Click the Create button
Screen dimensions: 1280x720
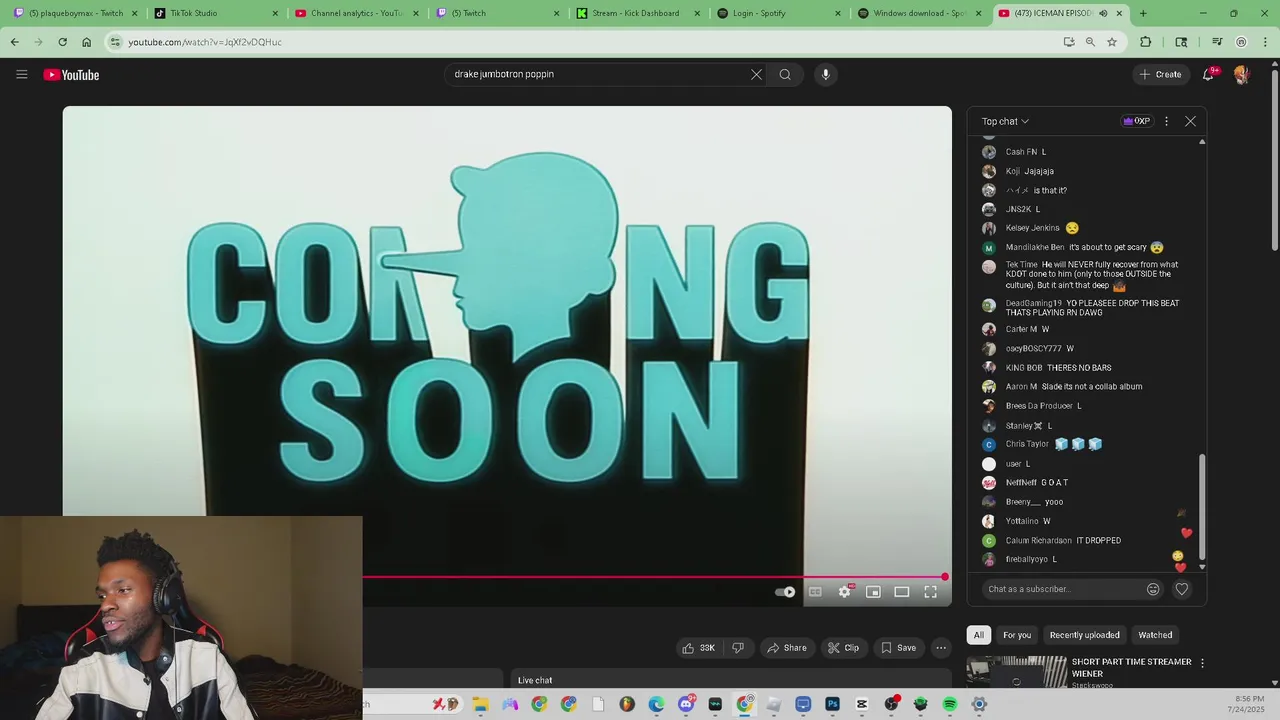(x=1160, y=74)
